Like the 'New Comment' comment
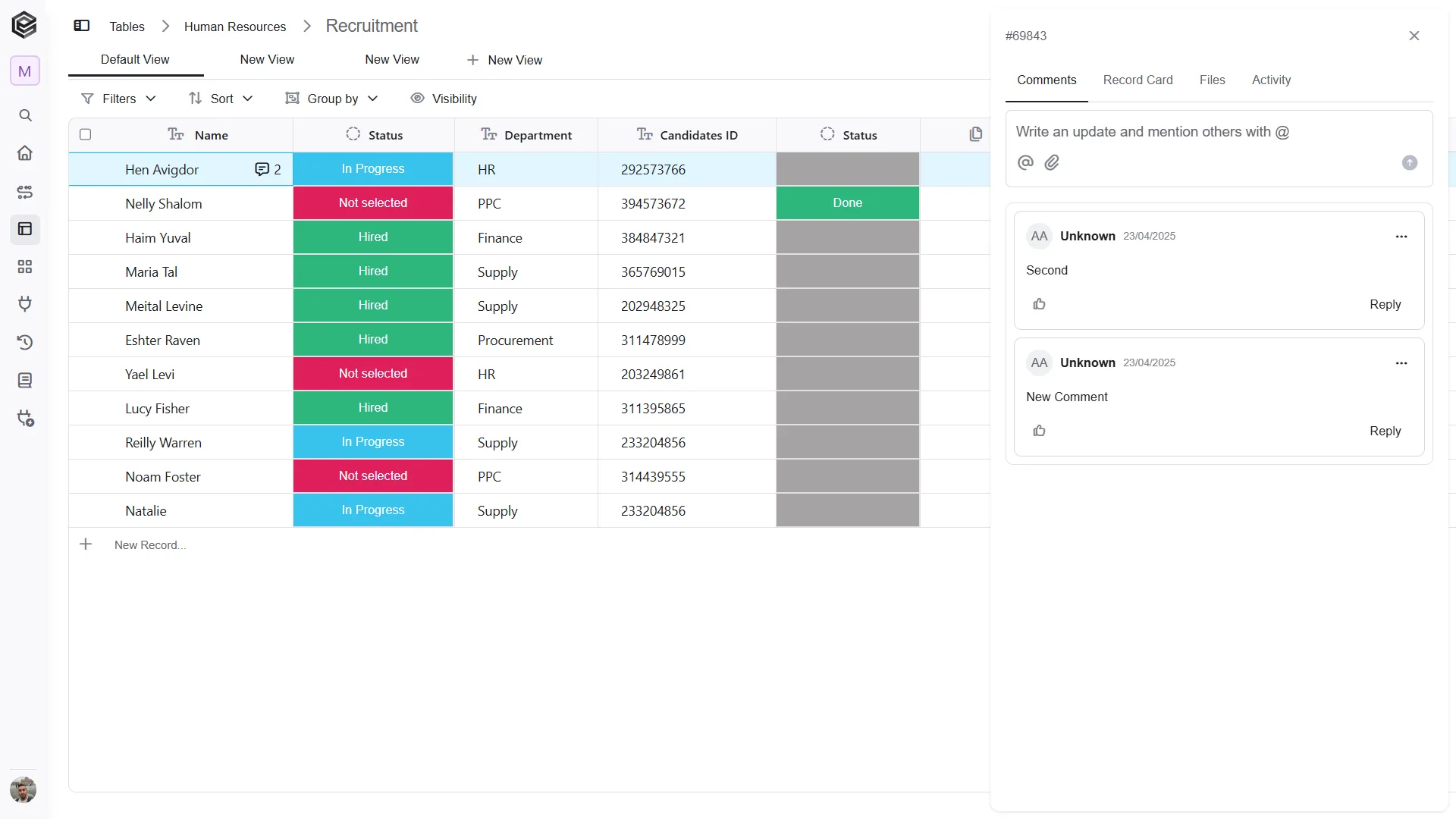The height and width of the screenshot is (819, 1456). tap(1040, 431)
